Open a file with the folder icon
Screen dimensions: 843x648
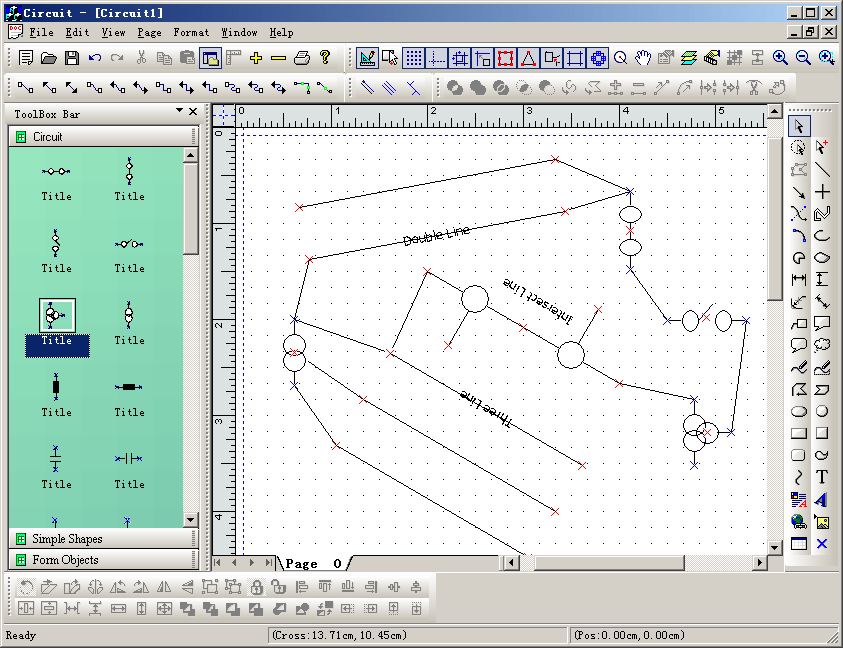click(49, 58)
